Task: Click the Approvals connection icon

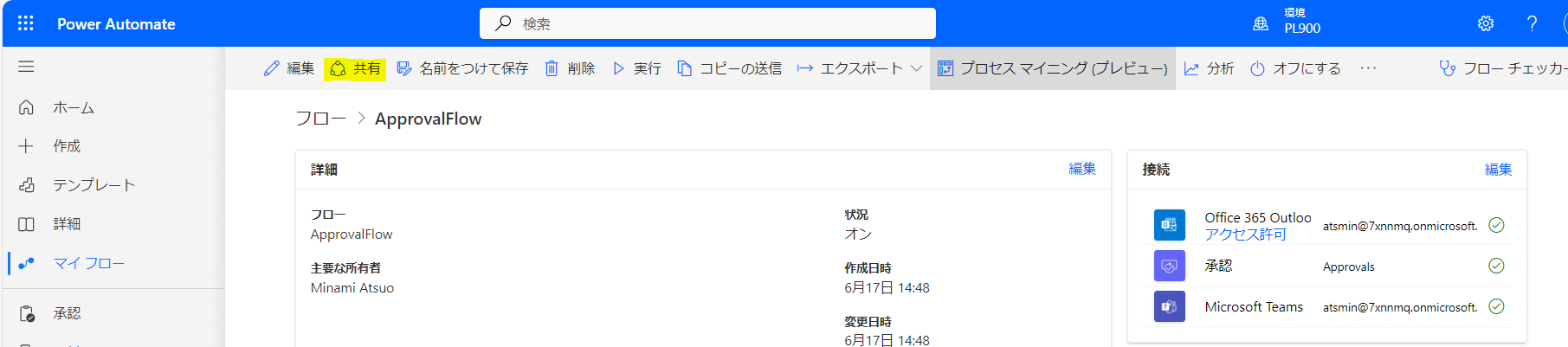Action: [x=1169, y=266]
